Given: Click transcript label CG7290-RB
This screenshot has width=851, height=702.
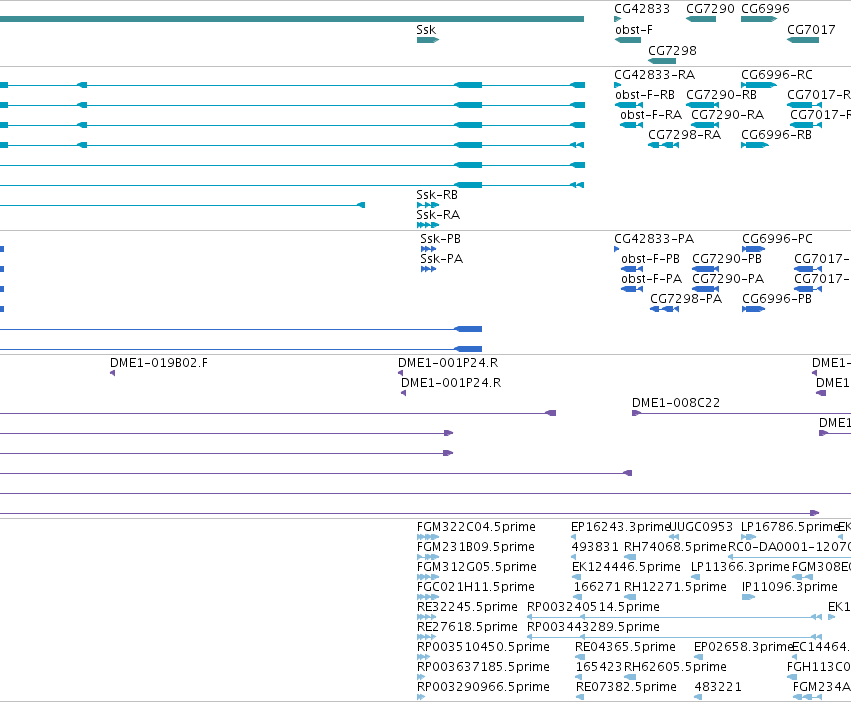Looking at the screenshot, I should tap(721, 95).
